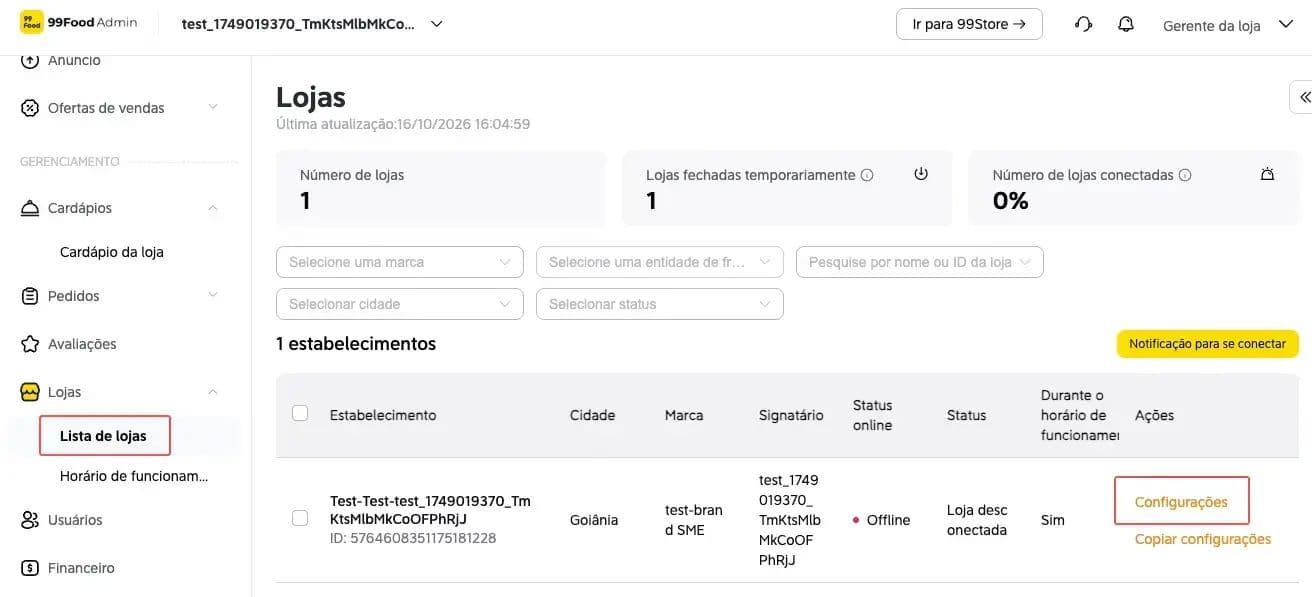The height and width of the screenshot is (597, 1312).
Task: Click the connection icon in the connected stores card
Action: (x=1267, y=174)
